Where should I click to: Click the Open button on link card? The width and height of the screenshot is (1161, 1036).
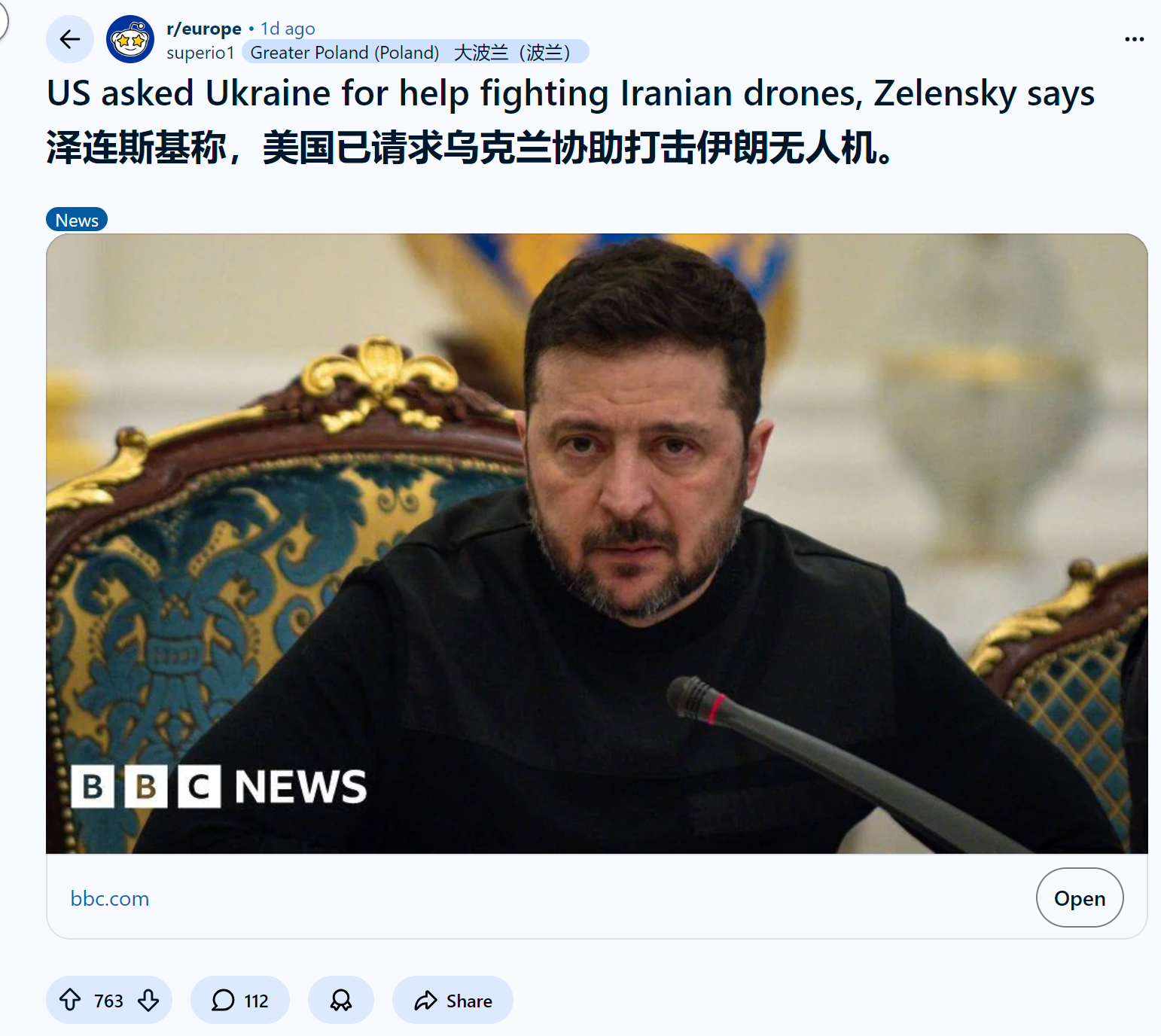[1080, 897]
